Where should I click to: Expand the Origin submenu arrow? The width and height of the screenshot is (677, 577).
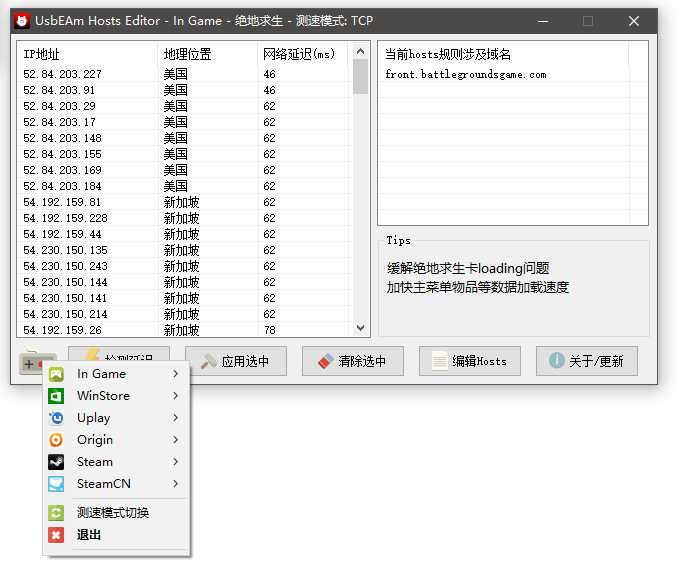click(x=176, y=440)
